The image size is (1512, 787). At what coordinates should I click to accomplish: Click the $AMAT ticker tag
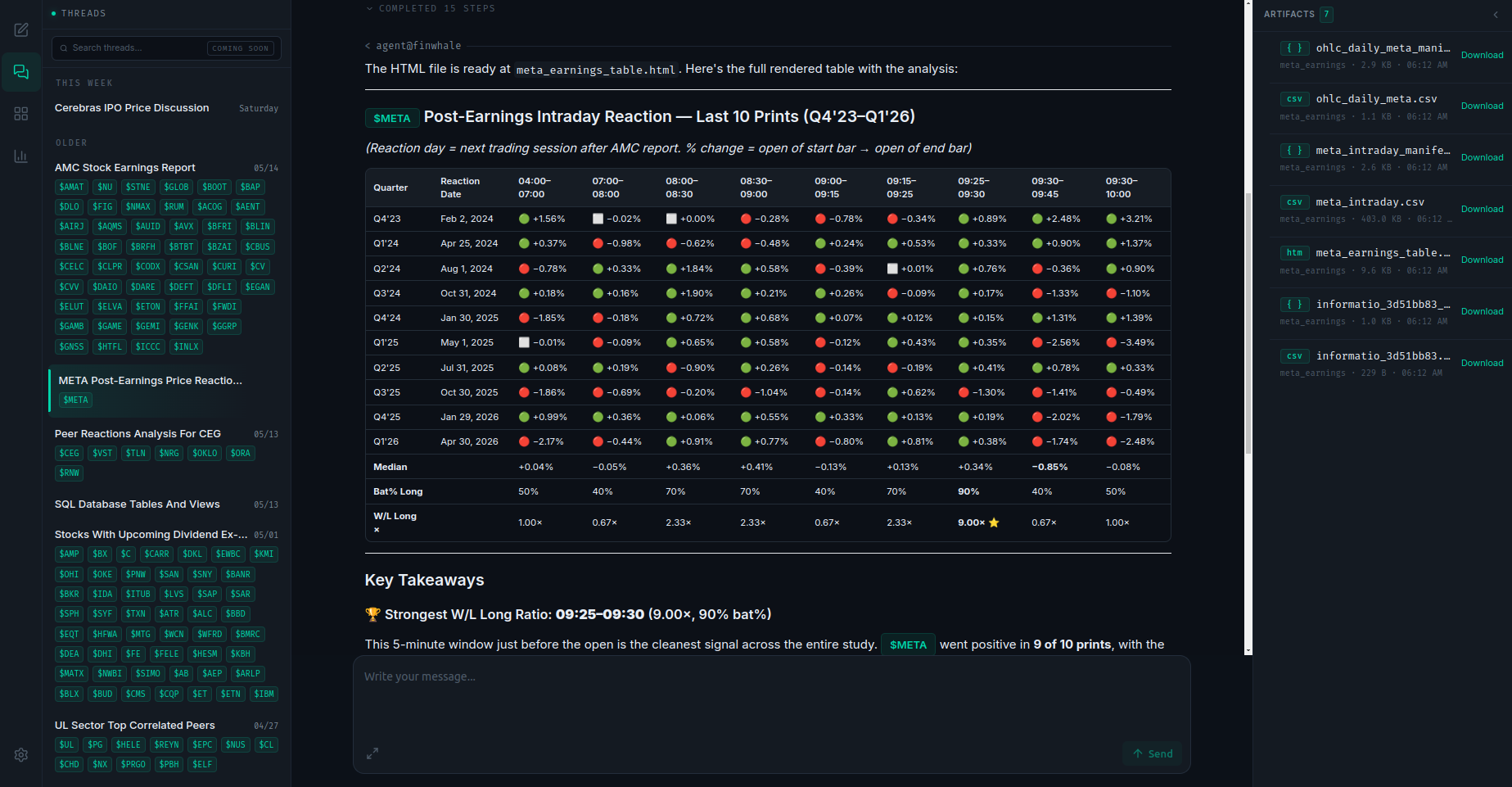coord(71,188)
